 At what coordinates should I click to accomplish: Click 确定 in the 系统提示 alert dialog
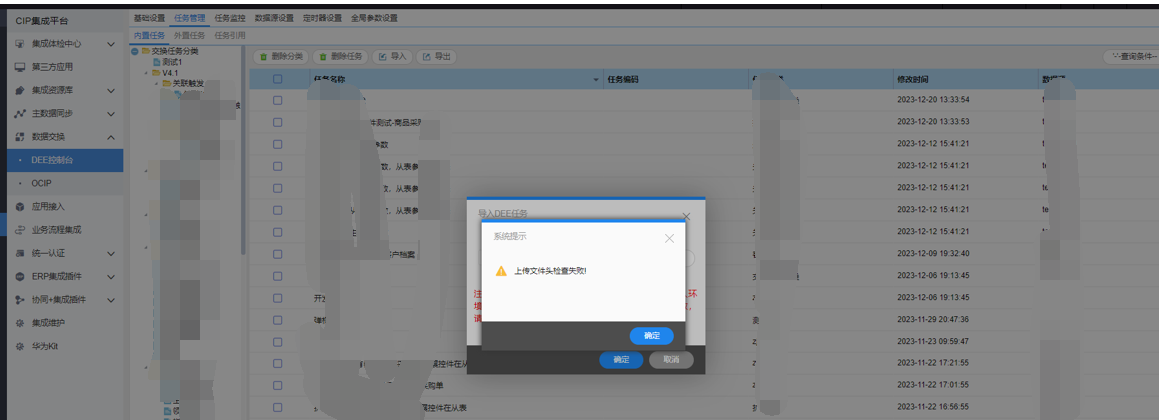pyautogui.click(x=651, y=336)
